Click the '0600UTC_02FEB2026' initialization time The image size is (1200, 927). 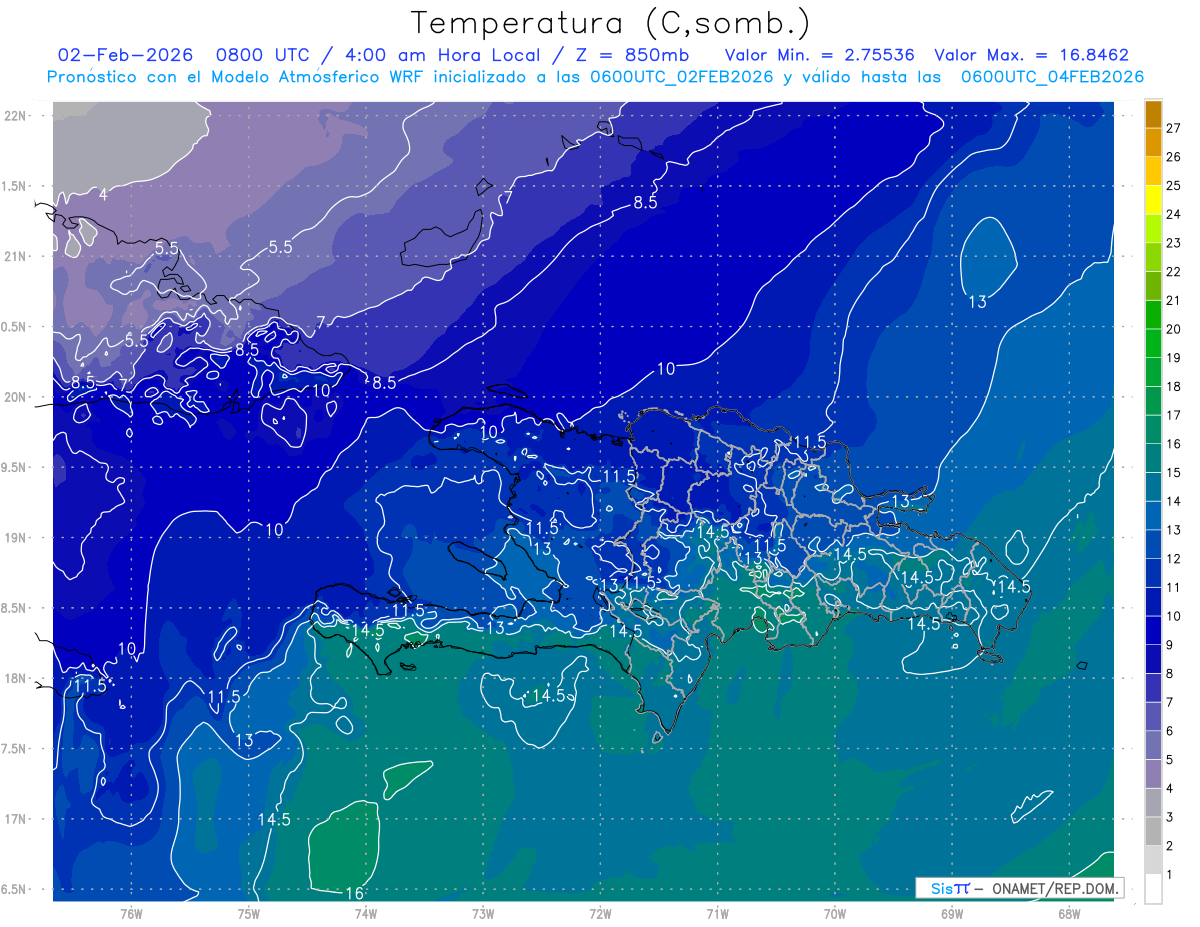(682, 77)
